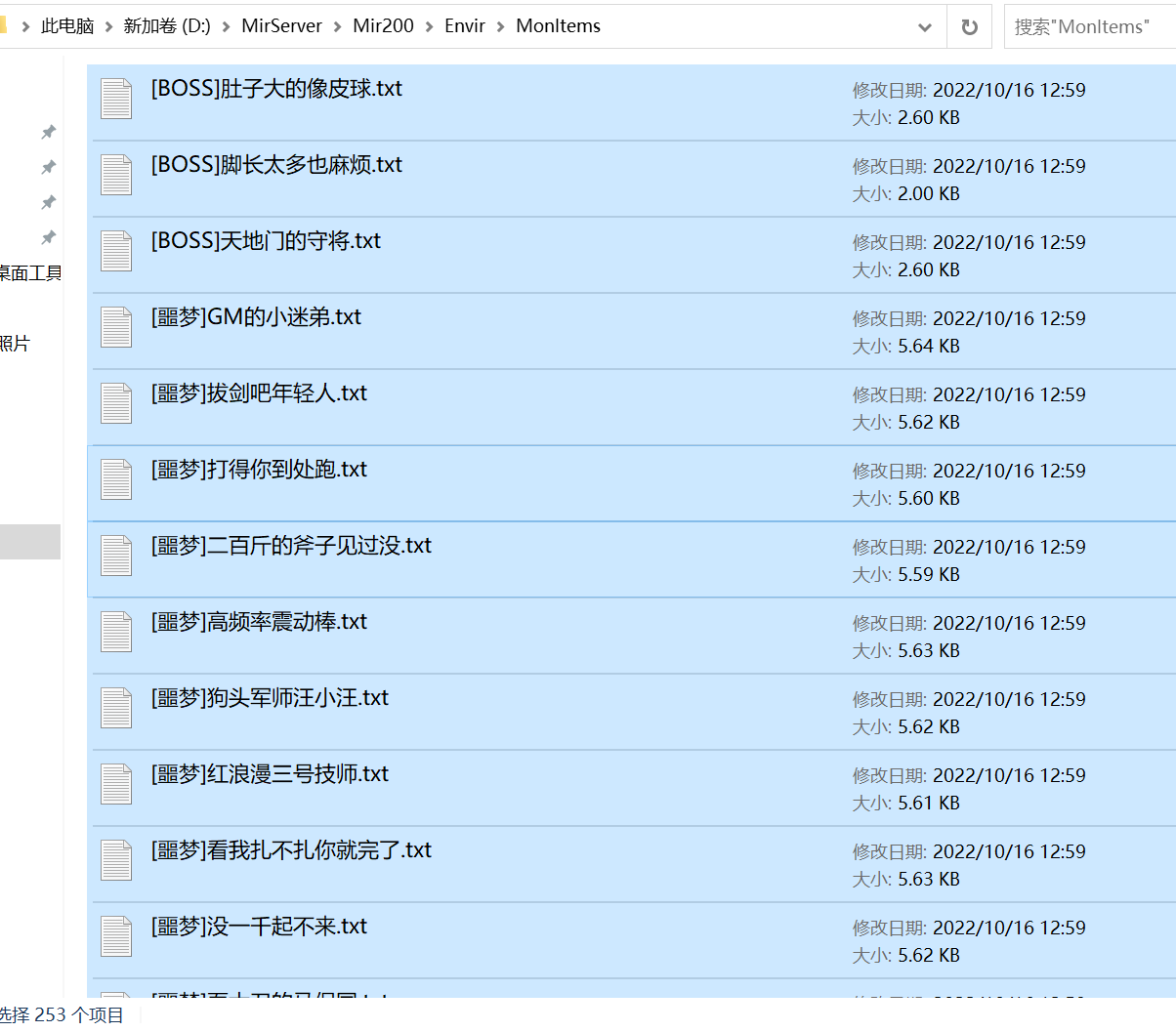Click the modified date of 没一千起不来
Viewport: 1176px width, 1032px height.
(1009, 928)
